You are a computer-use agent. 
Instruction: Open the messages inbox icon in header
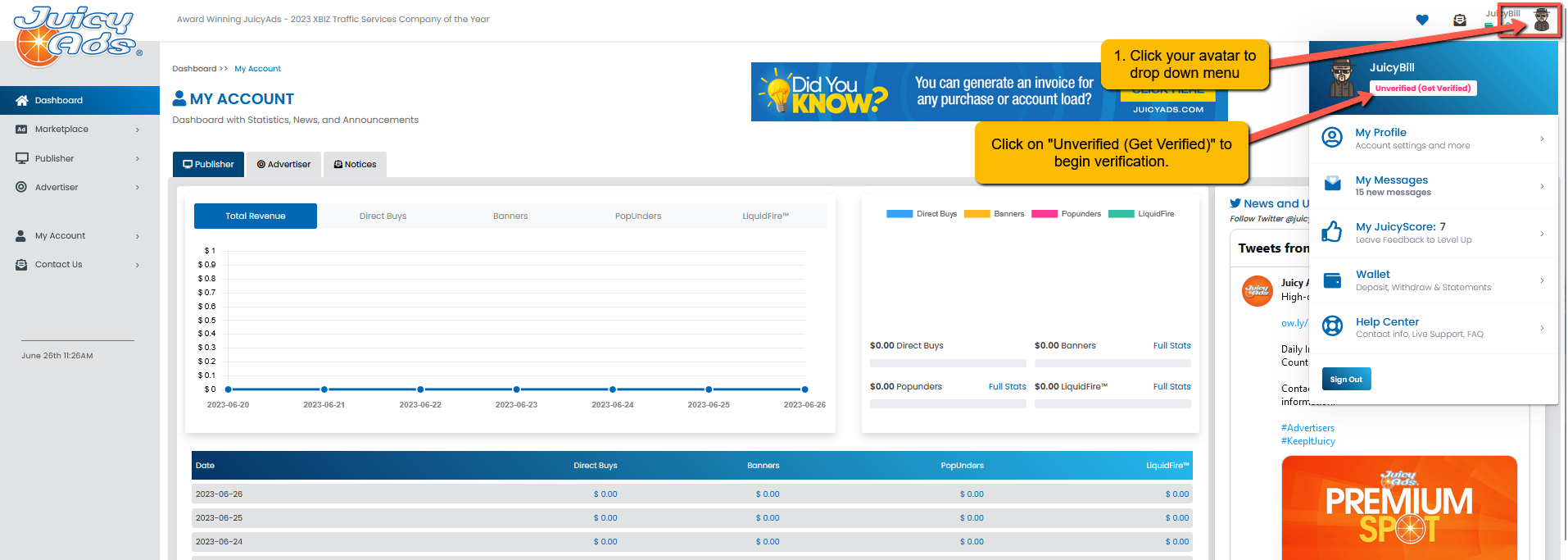[x=1460, y=20]
